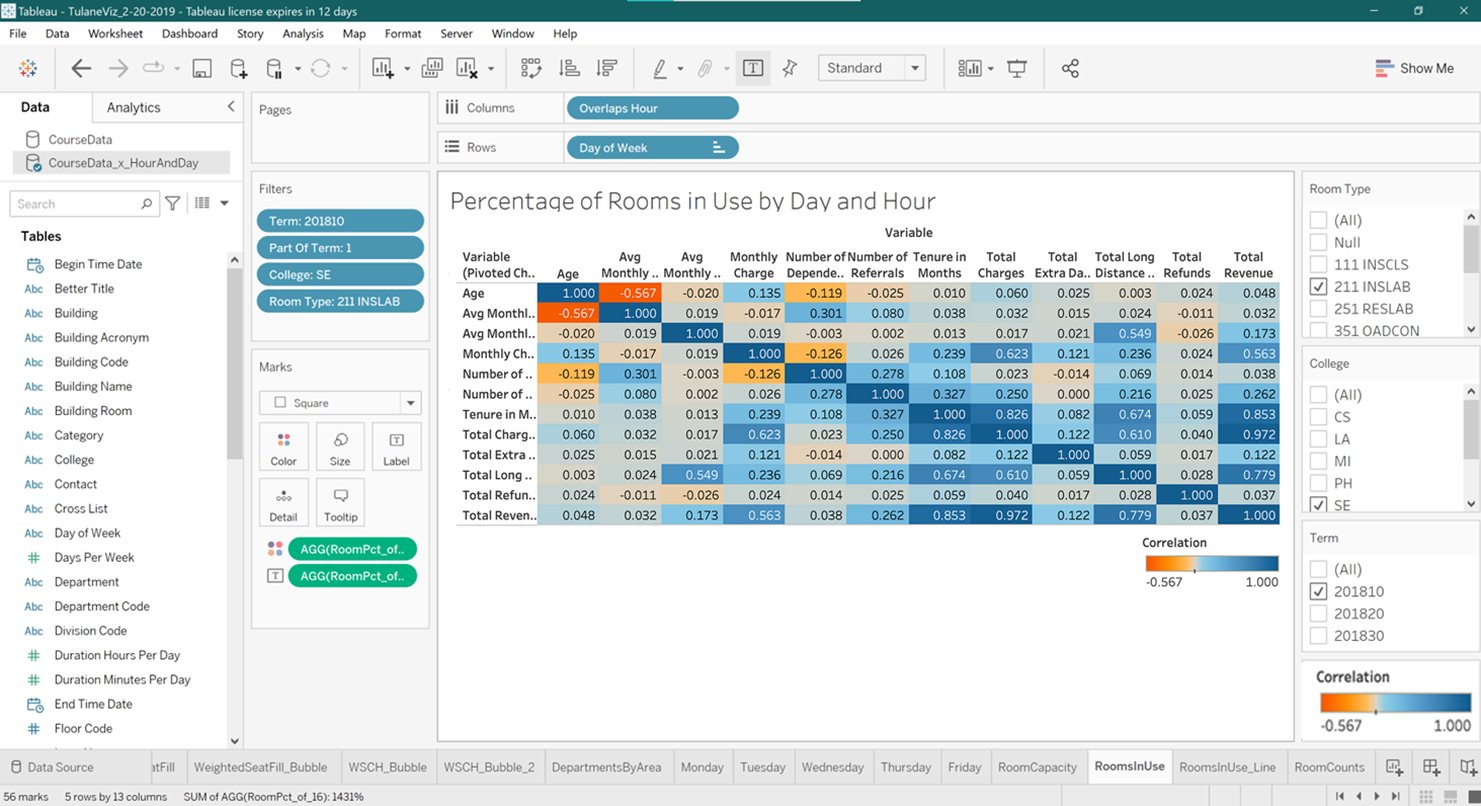The width and height of the screenshot is (1481, 806).
Task: Check 251 RESLAB room type box
Action: pyautogui.click(x=1319, y=308)
